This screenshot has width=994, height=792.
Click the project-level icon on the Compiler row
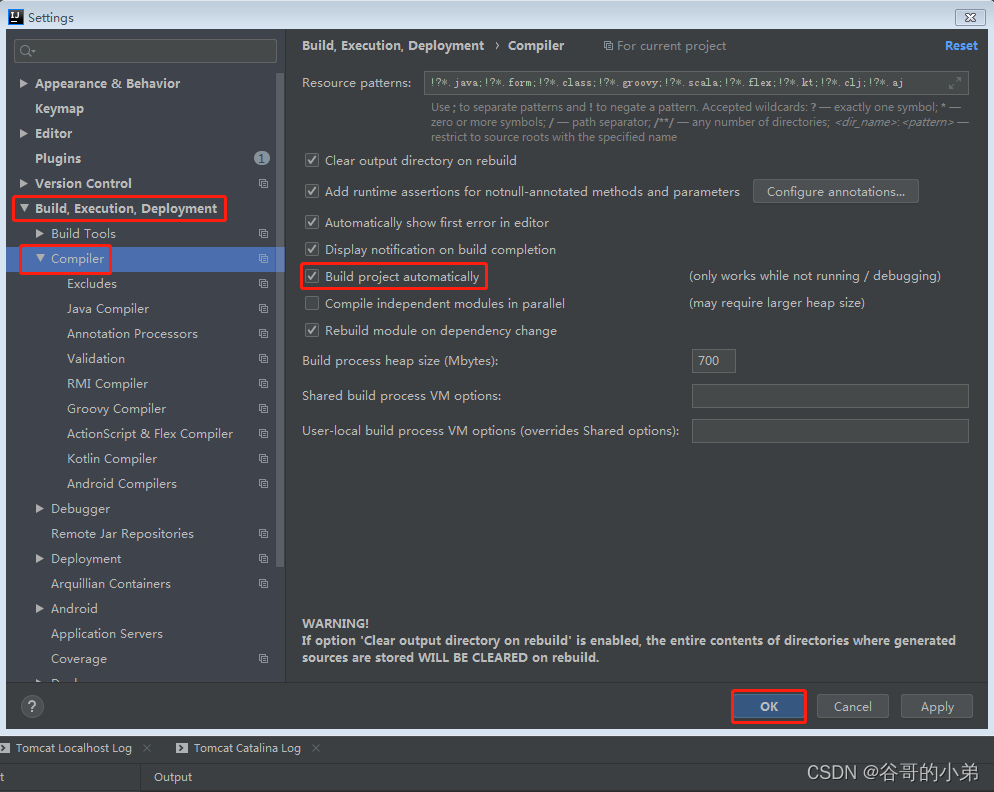tap(264, 259)
